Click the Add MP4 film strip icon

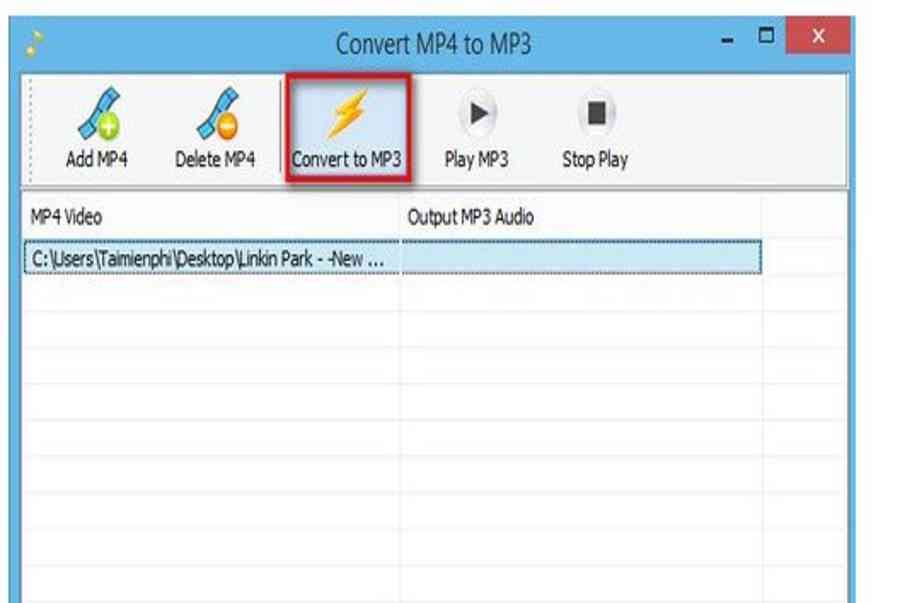(98, 113)
